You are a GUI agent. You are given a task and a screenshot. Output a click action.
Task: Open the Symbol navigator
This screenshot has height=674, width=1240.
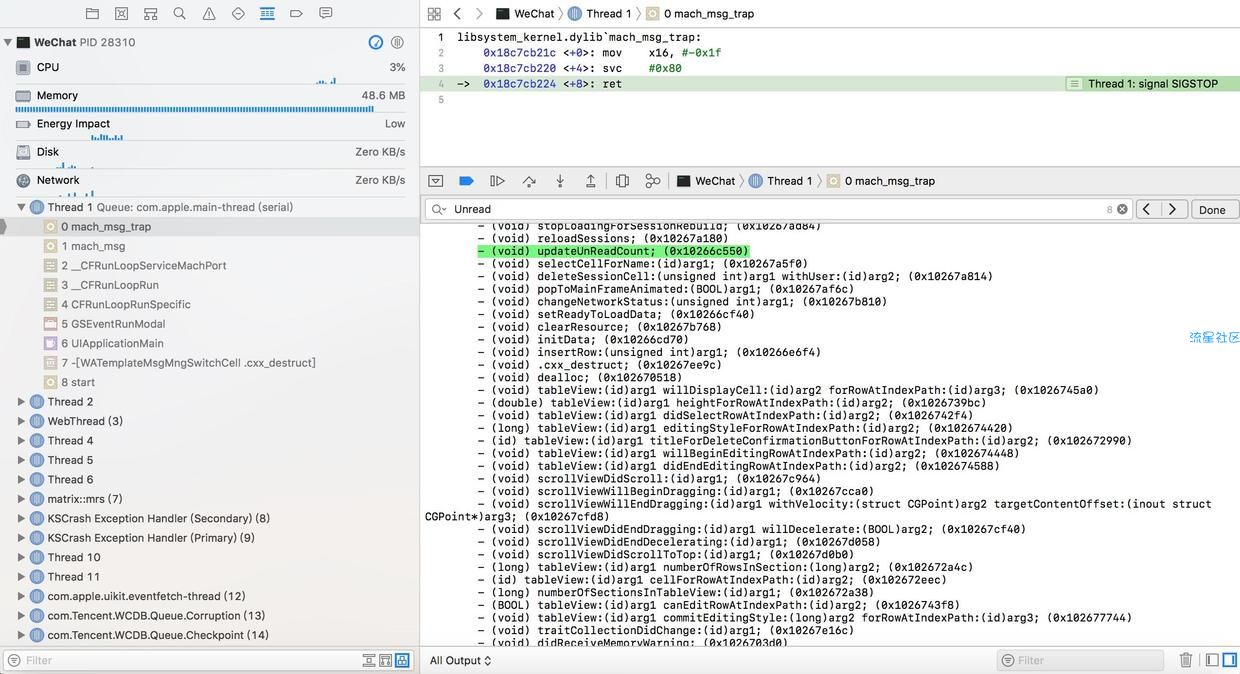(x=151, y=14)
